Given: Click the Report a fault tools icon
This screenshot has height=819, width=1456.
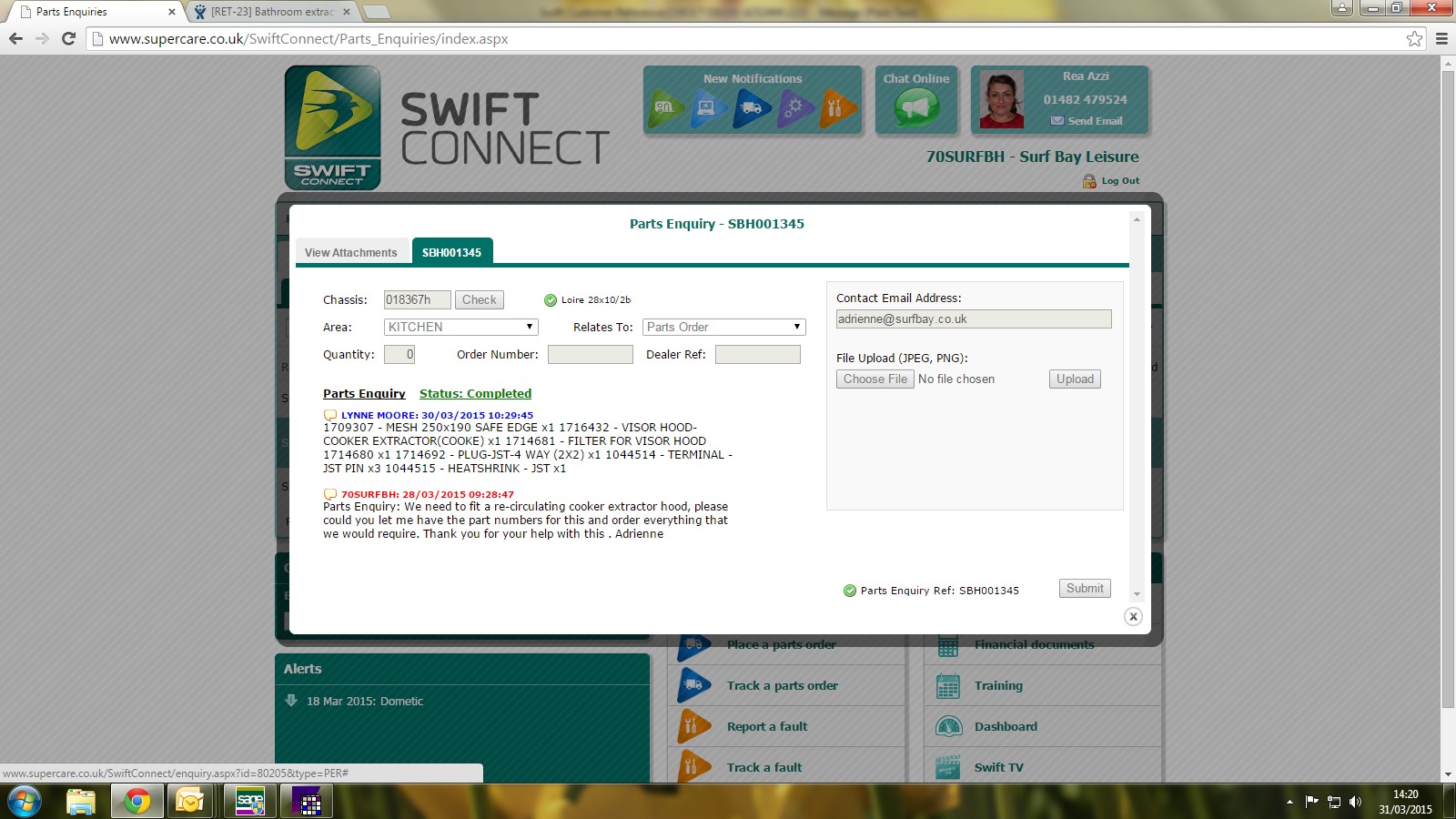Looking at the screenshot, I should tap(693, 726).
